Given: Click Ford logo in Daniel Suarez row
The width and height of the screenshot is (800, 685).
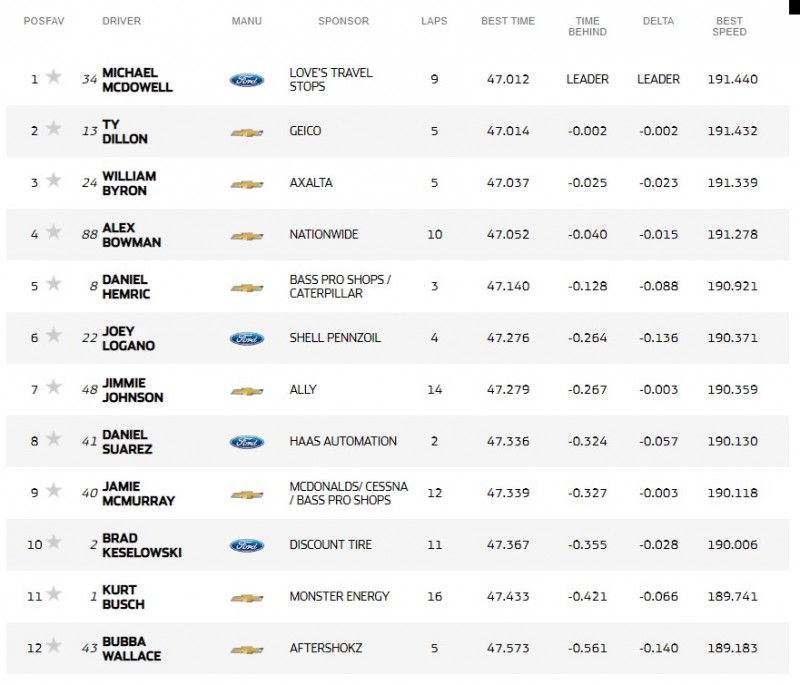Looking at the screenshot, I should point(247,442).
